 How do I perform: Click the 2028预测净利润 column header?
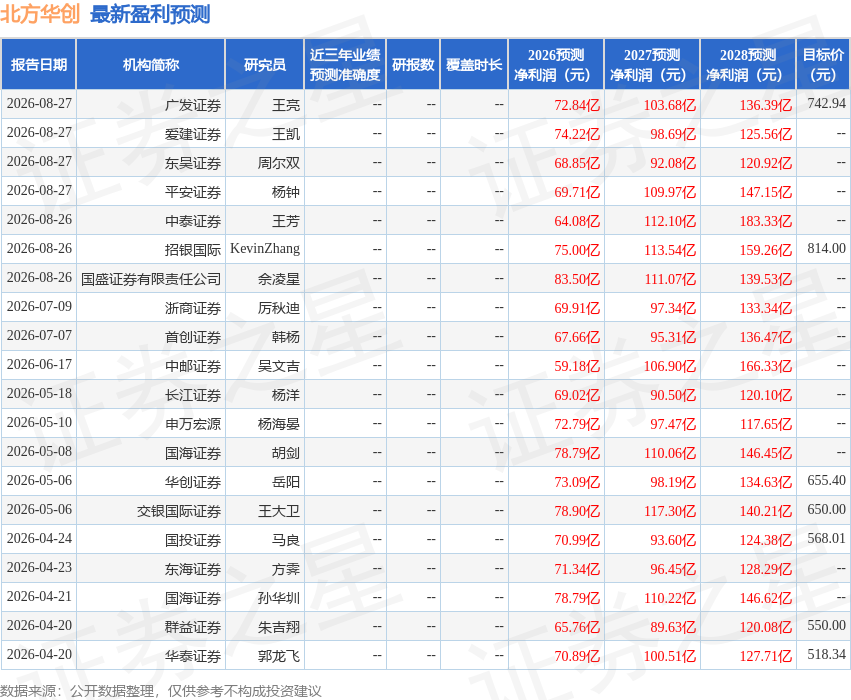pyautogui.click(x=747, y=65)
